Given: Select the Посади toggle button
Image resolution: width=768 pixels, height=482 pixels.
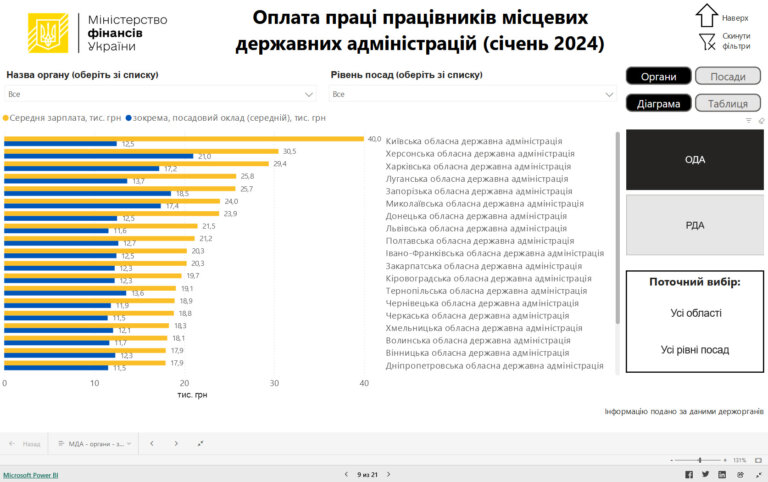Looking at the screenshot, I should (728, 76).
